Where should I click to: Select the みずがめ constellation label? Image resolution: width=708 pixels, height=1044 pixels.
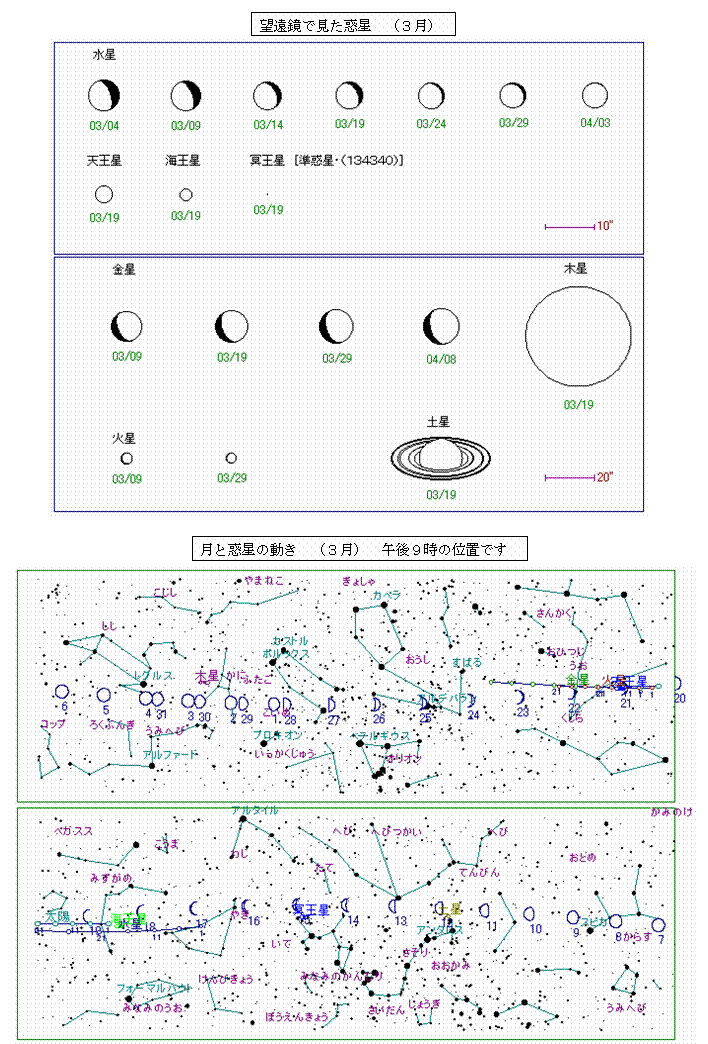click(x=111, y=878)
